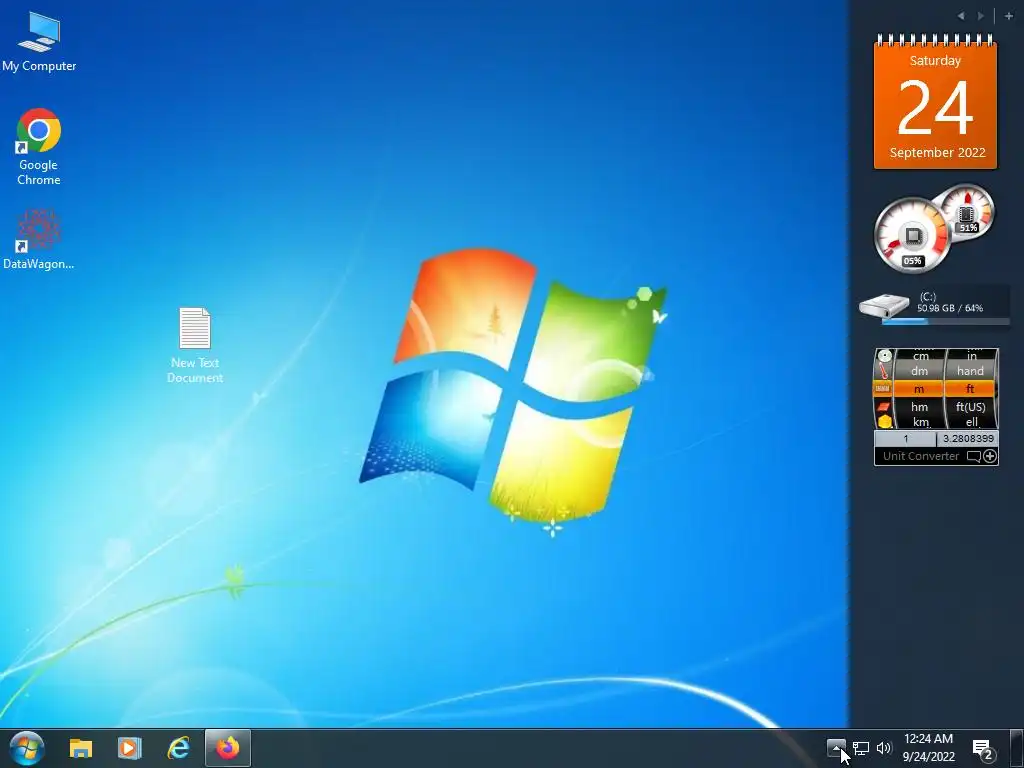Open the Windows Start menu orb
The width and height of the screenshot is (1024, 768).
pos(27,748)
